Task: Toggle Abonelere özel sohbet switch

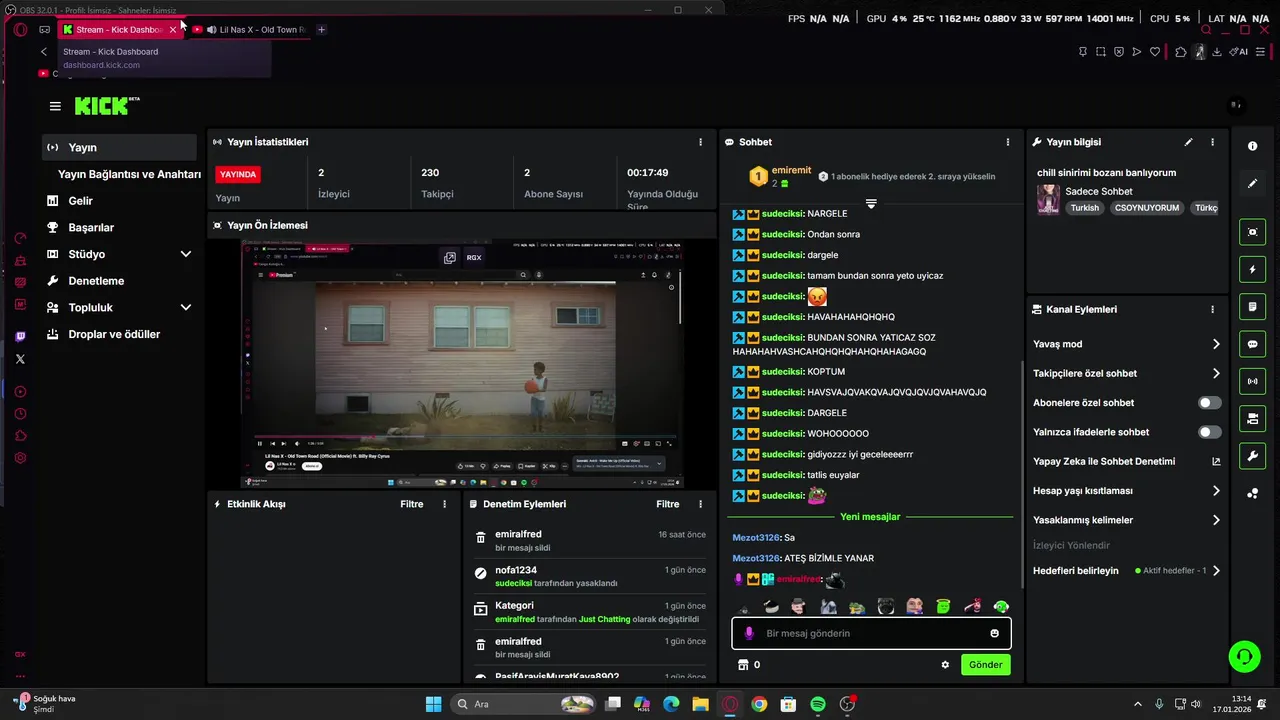Action: pos(1209,403)
